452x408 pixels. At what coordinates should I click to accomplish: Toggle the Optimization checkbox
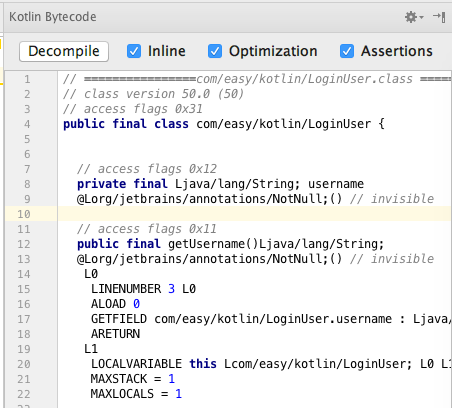[x=215, y=51]
